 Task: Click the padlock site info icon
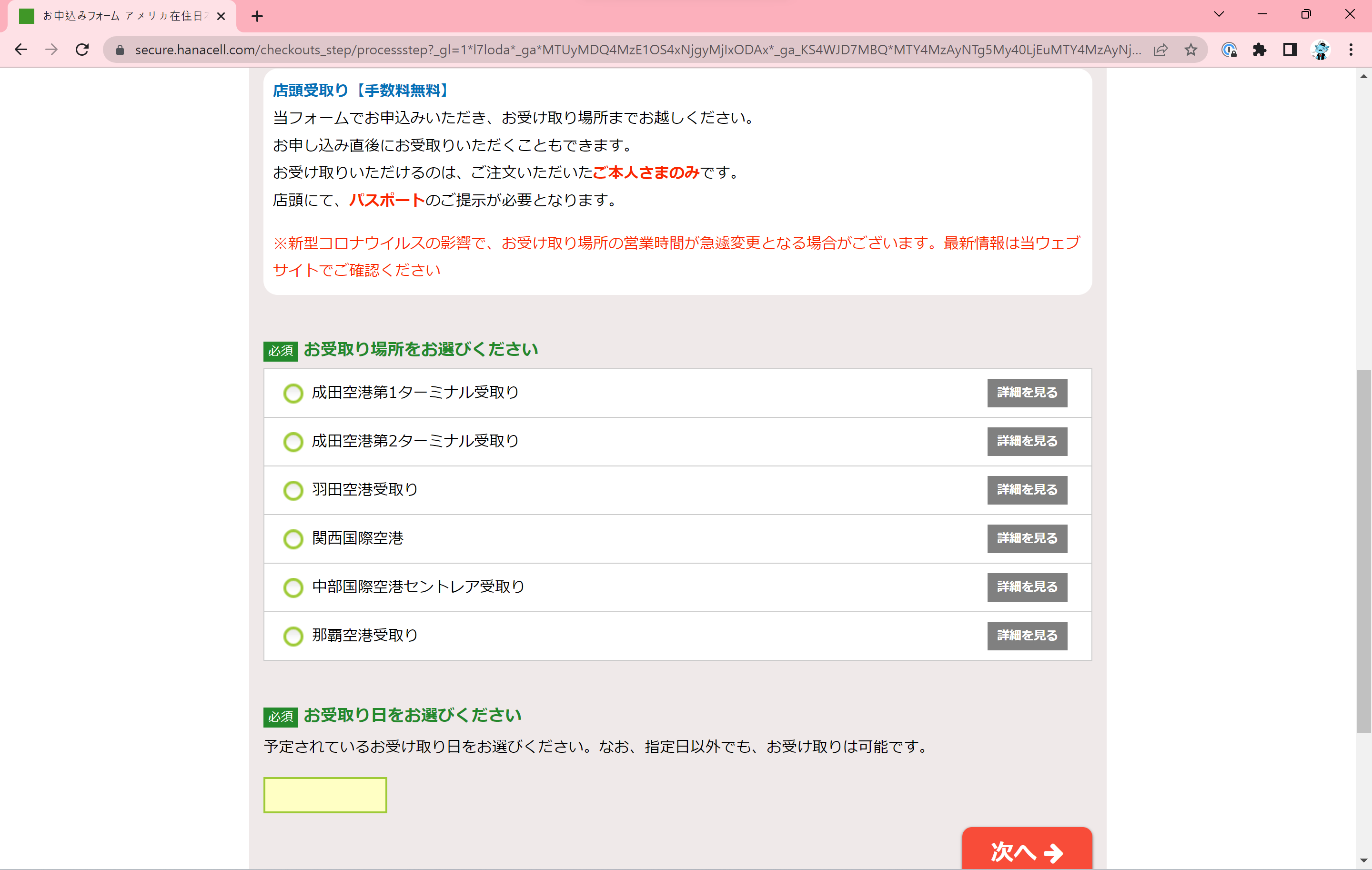coord(120,50)
